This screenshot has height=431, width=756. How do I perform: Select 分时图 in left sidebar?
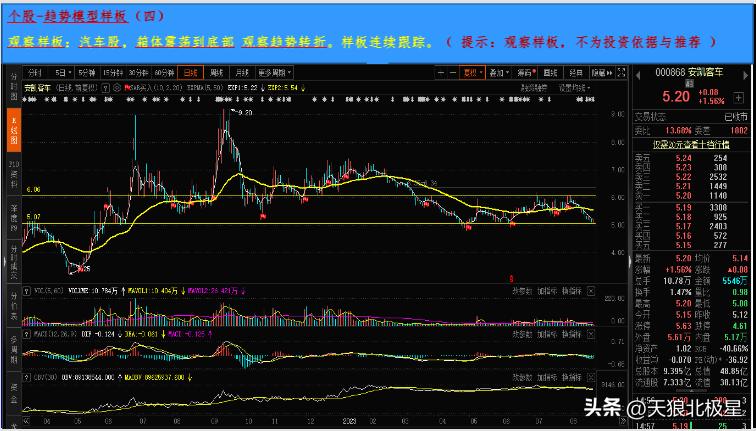[x=14, y=87]
